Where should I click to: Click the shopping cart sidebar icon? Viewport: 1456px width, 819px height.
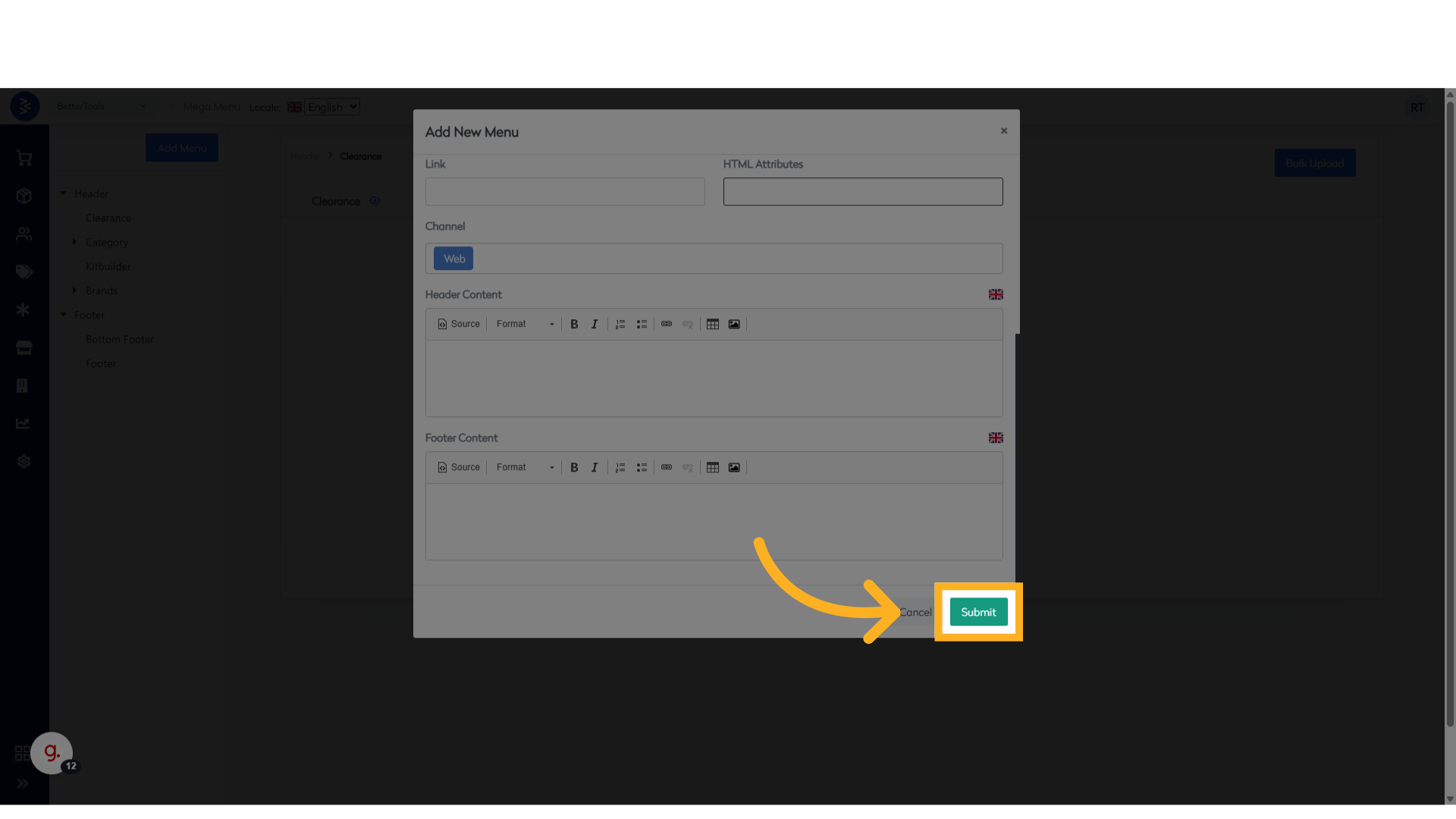(24, 158)
